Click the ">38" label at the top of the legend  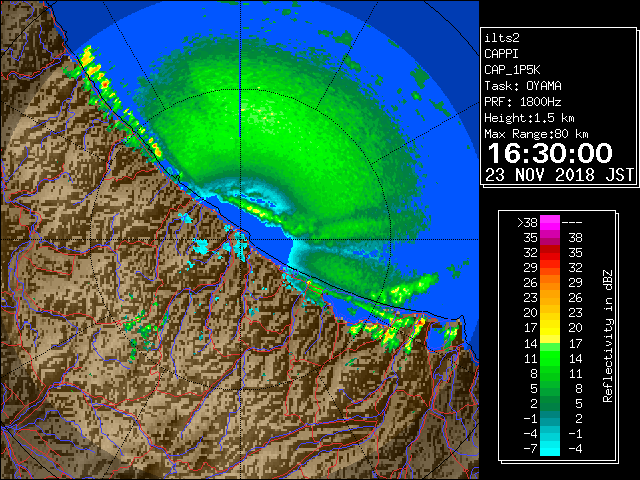pos(527,222)
